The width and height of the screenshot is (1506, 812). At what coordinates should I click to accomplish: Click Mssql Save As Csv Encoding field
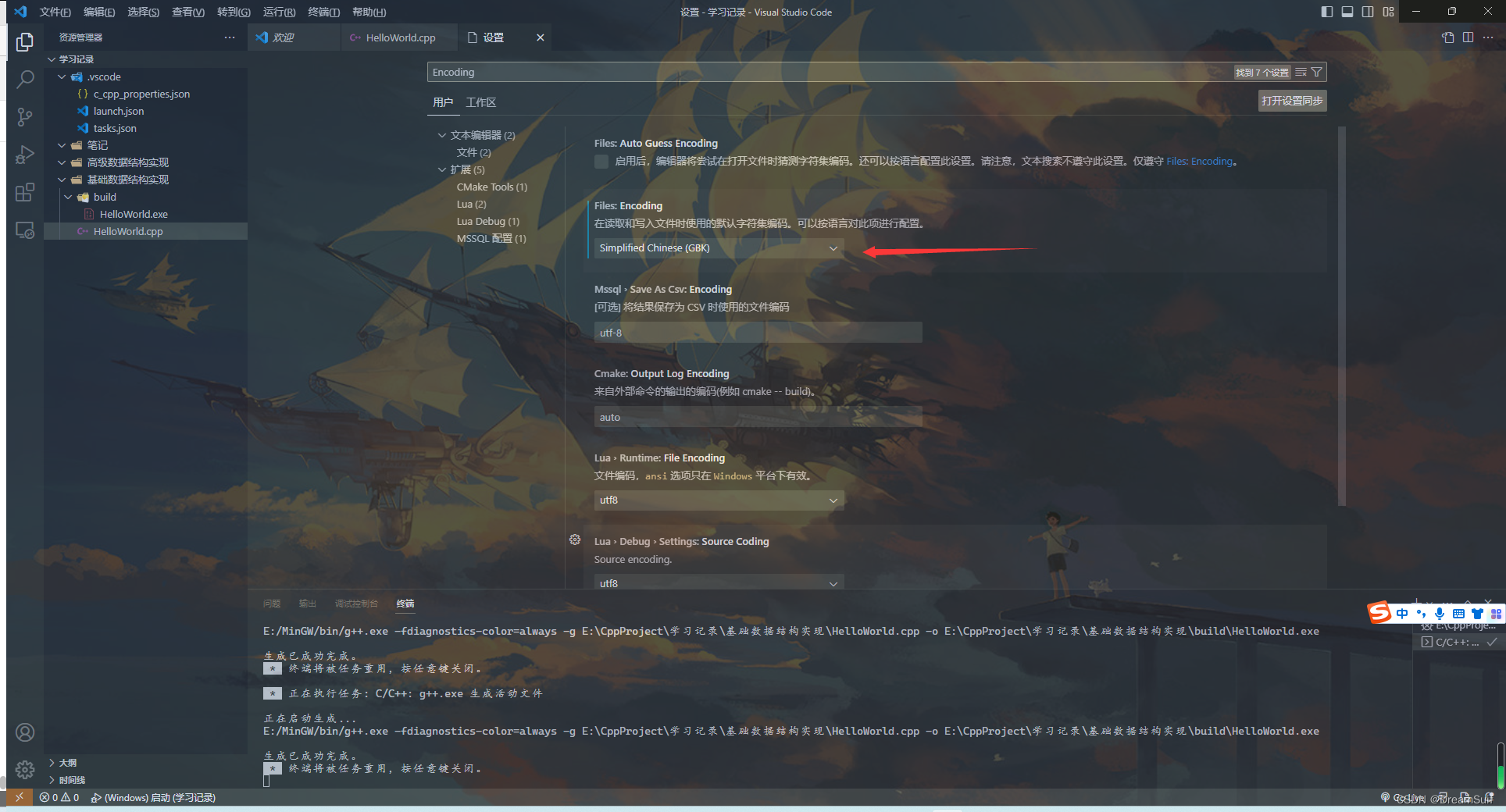point(758,333)
